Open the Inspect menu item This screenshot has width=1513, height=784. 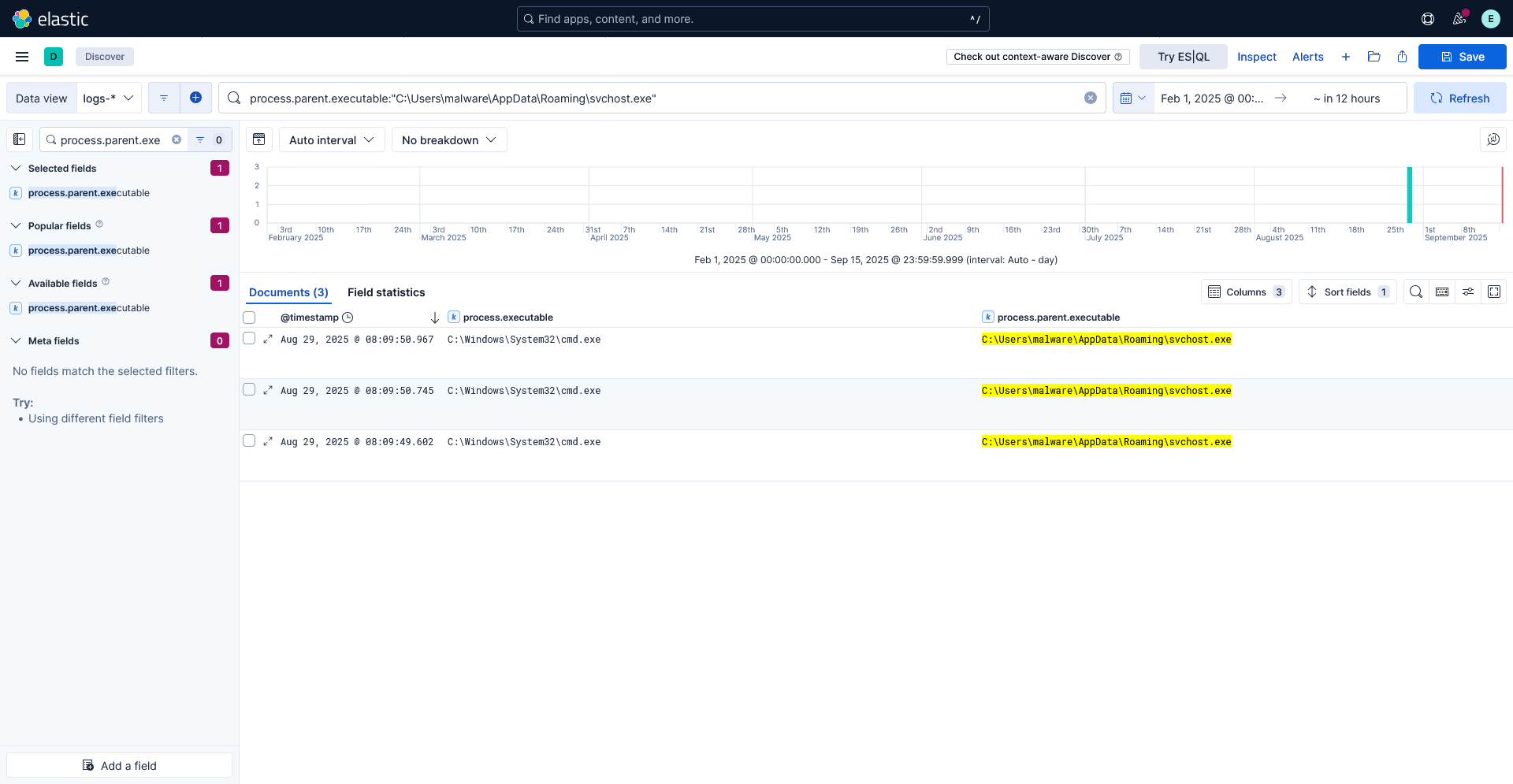[x=1257, y=57]
